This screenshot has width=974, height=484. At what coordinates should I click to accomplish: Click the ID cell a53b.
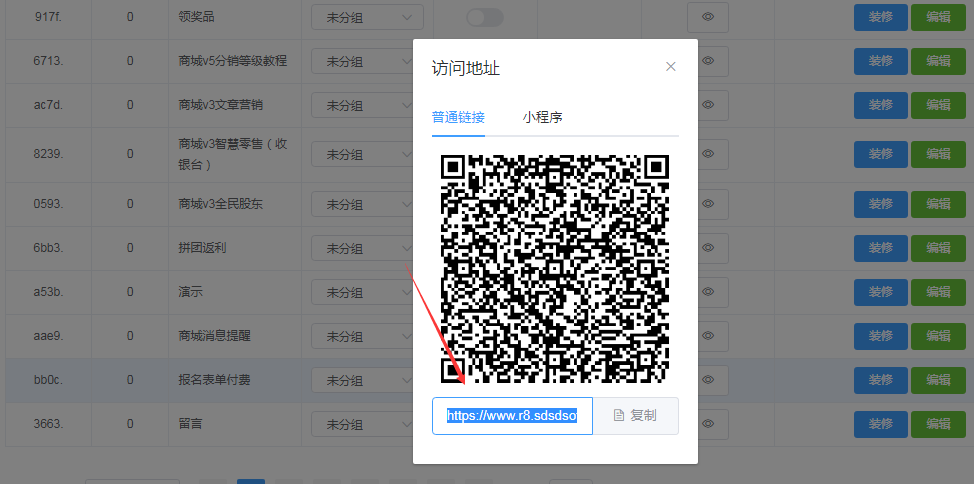coord(48,292)
